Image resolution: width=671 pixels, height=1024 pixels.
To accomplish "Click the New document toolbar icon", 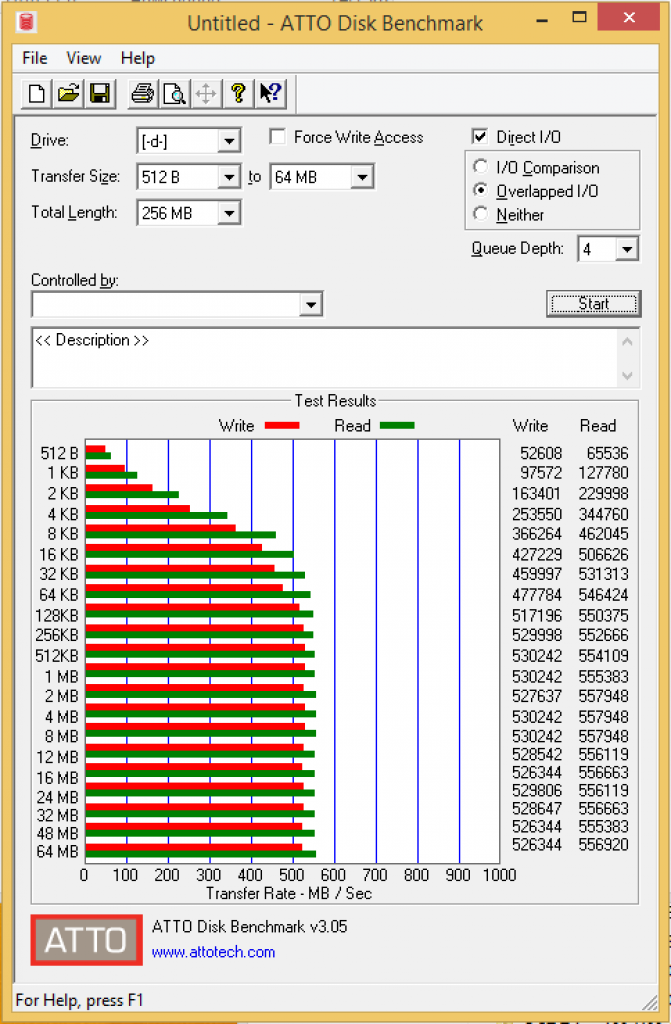I will (37, 94).
